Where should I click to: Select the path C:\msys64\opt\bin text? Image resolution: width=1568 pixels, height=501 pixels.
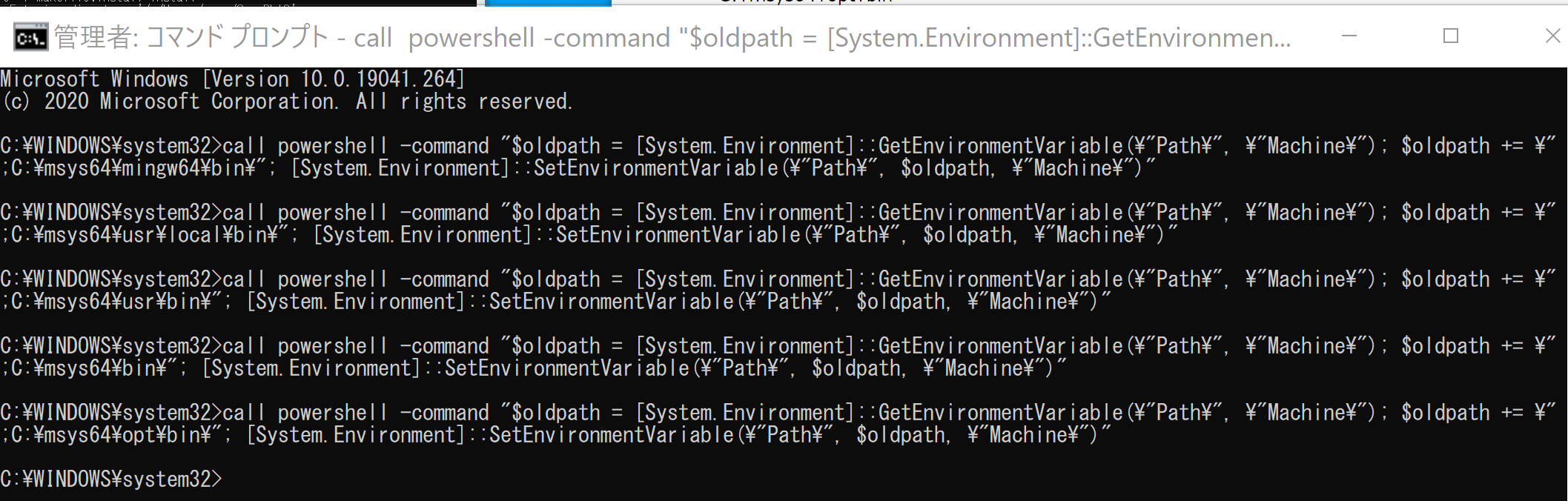[x=104, y=434]
